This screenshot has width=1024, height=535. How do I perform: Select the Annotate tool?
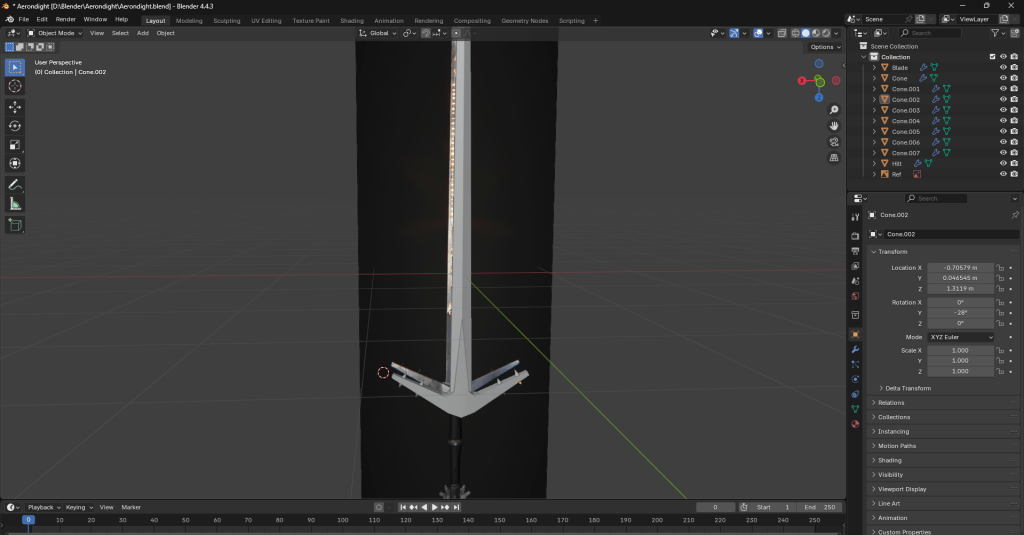[15, 185]
